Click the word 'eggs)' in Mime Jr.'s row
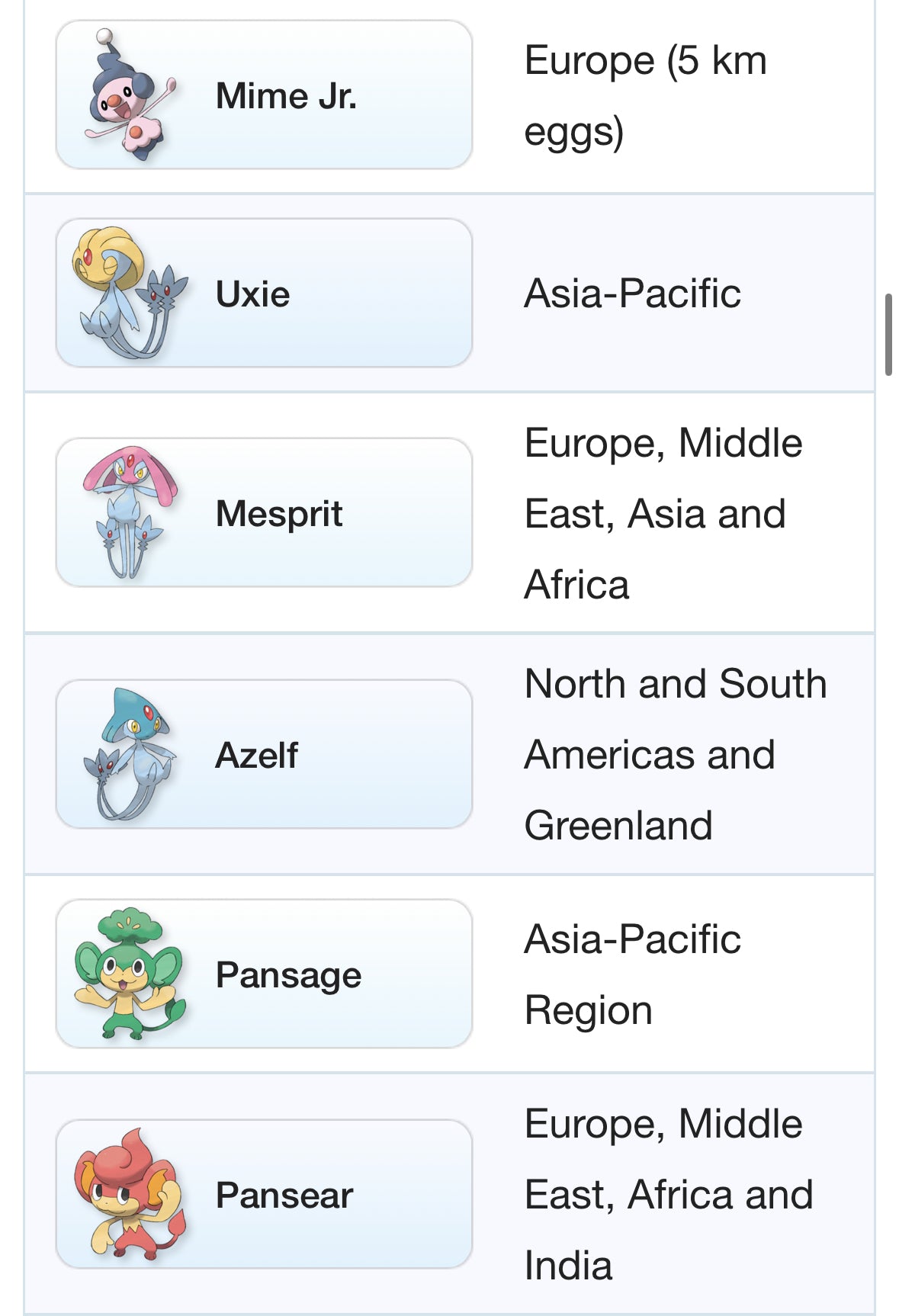The image size is (899, 1316). [x=573, y=132]
